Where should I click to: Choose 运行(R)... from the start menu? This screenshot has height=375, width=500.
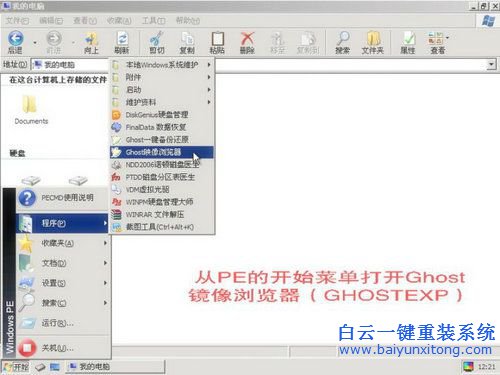coord(63,323)
